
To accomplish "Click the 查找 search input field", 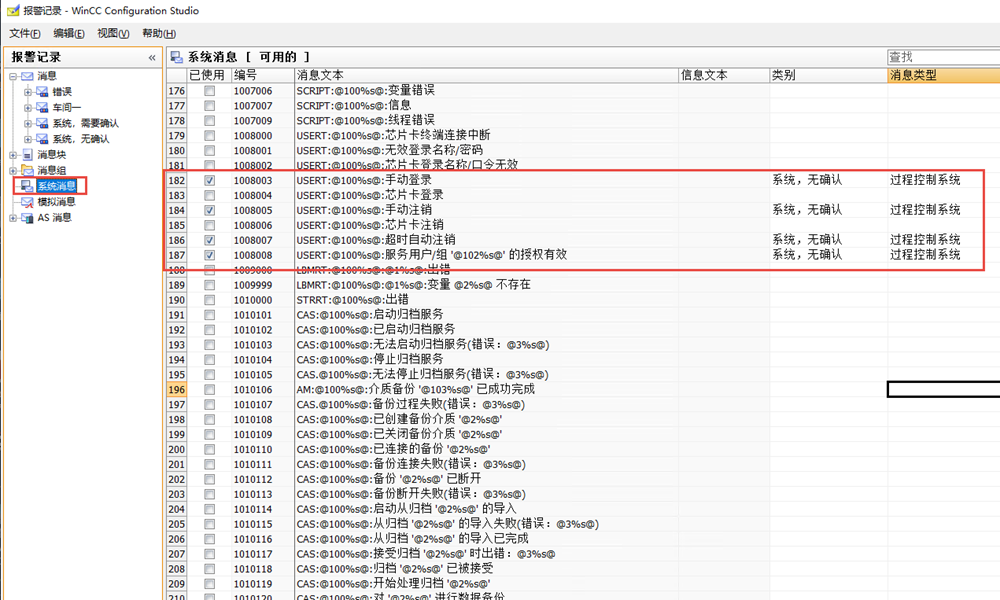I will (942, 57).
